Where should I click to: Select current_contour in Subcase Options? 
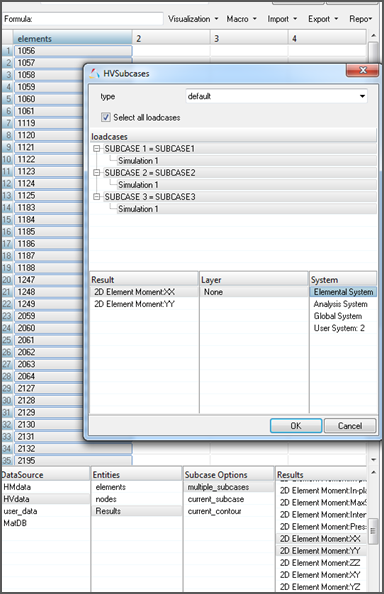tap(229, 511)
